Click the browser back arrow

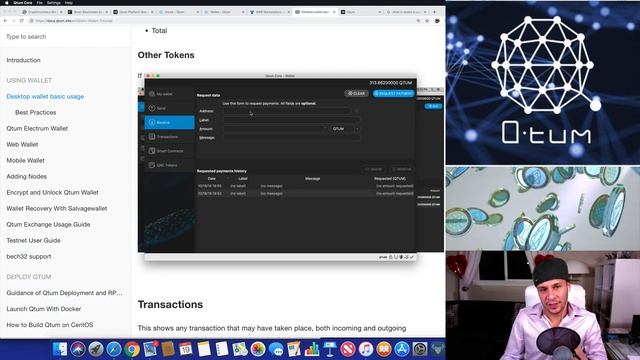(5, 21)
